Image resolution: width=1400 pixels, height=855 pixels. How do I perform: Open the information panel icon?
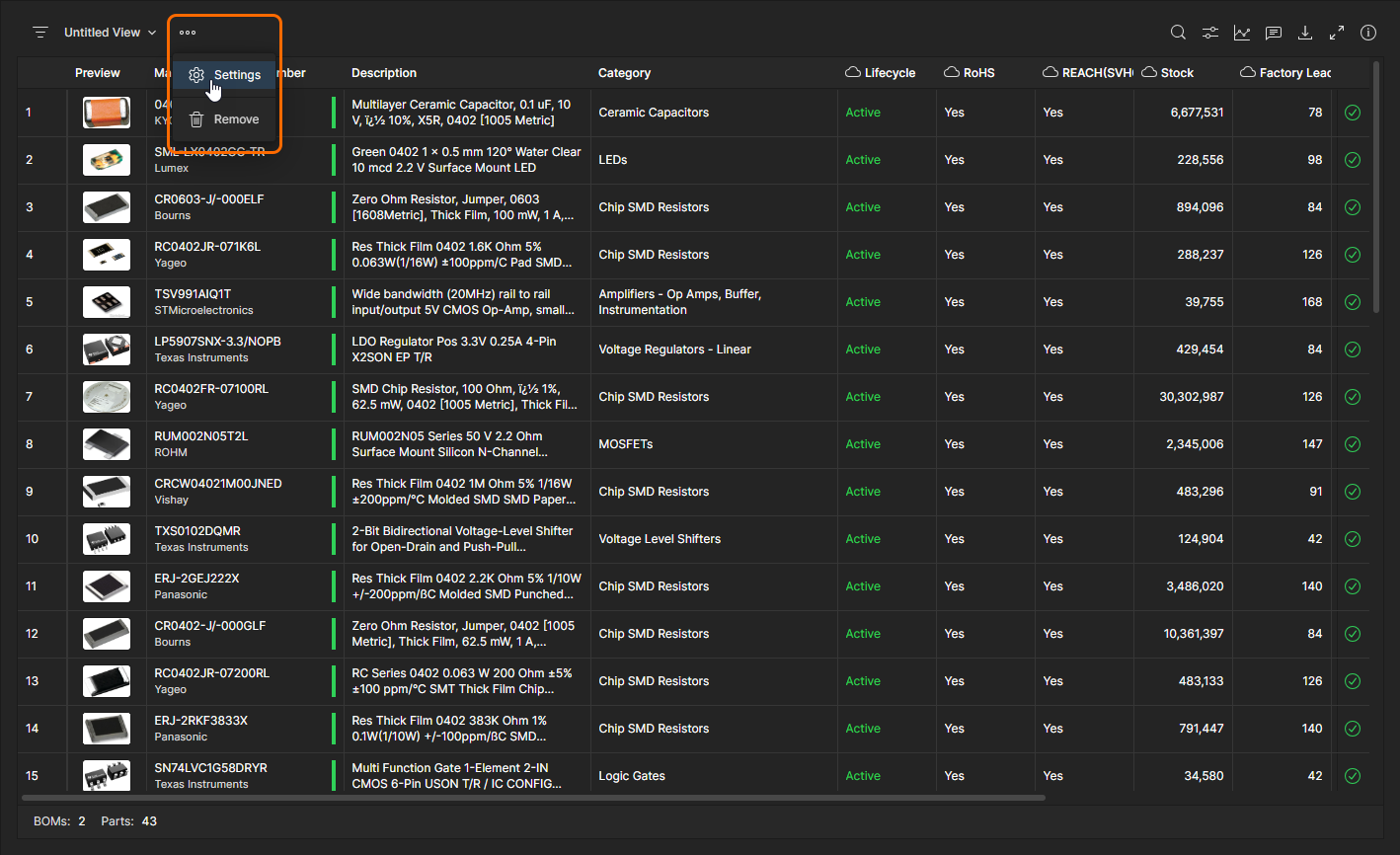[x=1368, y=33]
